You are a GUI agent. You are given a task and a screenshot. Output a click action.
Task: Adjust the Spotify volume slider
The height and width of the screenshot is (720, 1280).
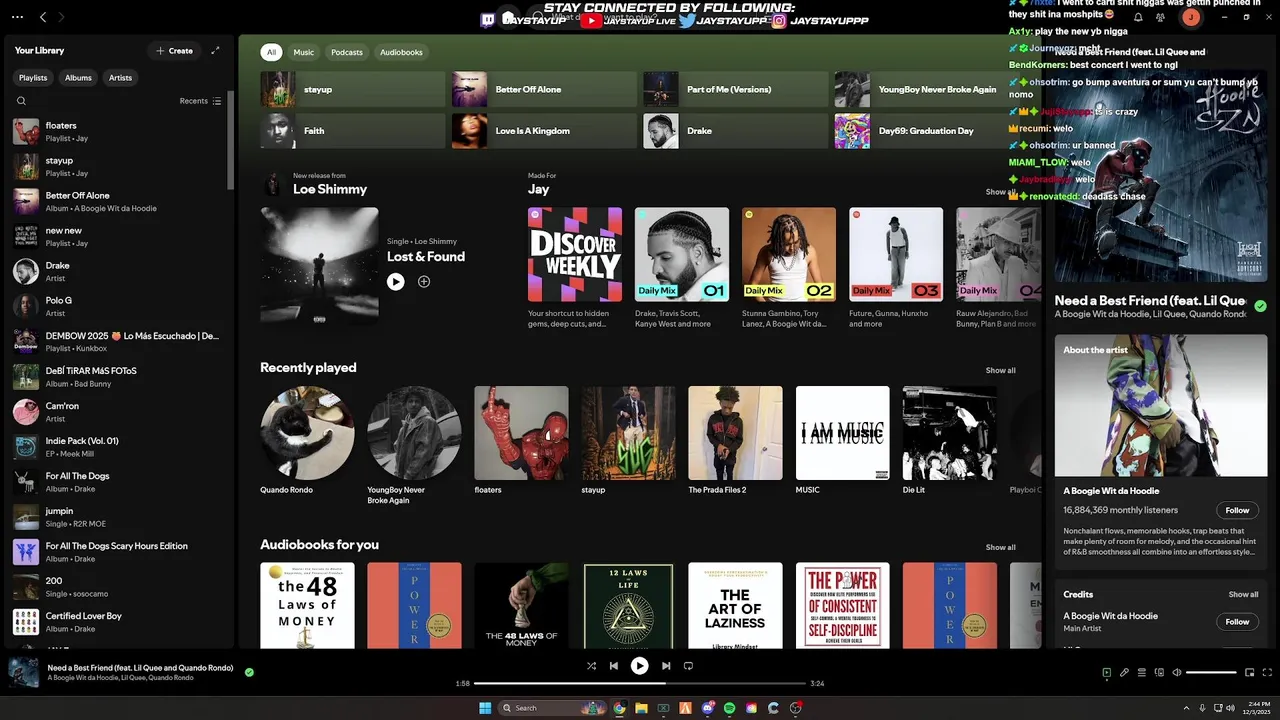click(1211, 673)
